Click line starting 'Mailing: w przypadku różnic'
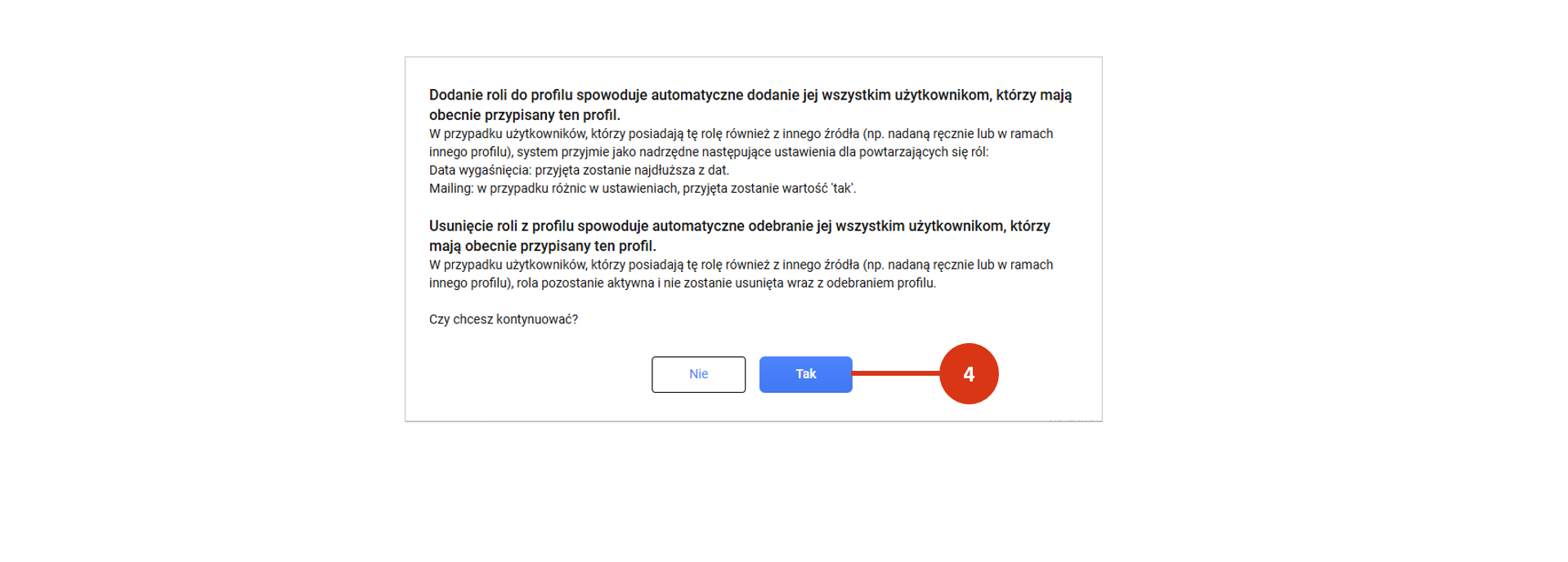This screenshot has width=1568, height=562. (643, 189)
